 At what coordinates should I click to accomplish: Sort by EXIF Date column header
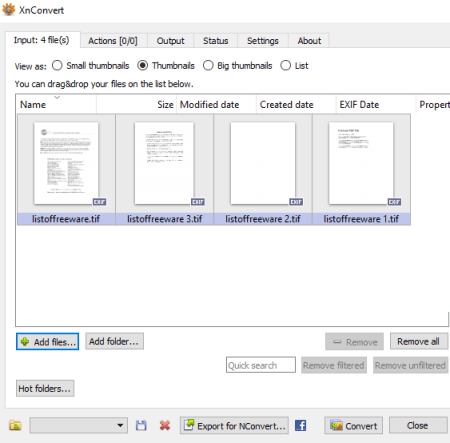376,104
